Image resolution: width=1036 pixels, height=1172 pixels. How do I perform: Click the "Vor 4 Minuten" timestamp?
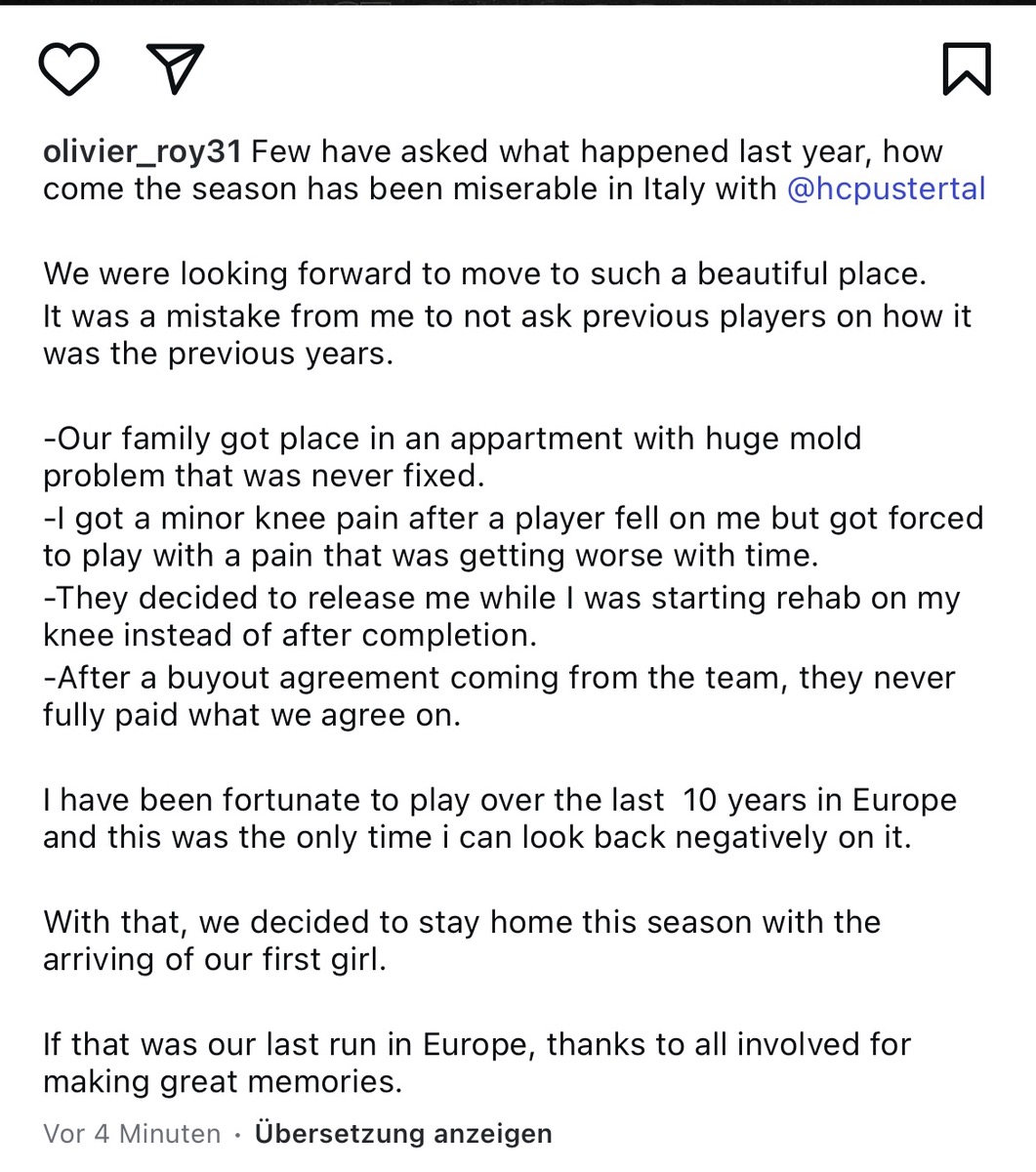click(x=132, y=1133)
